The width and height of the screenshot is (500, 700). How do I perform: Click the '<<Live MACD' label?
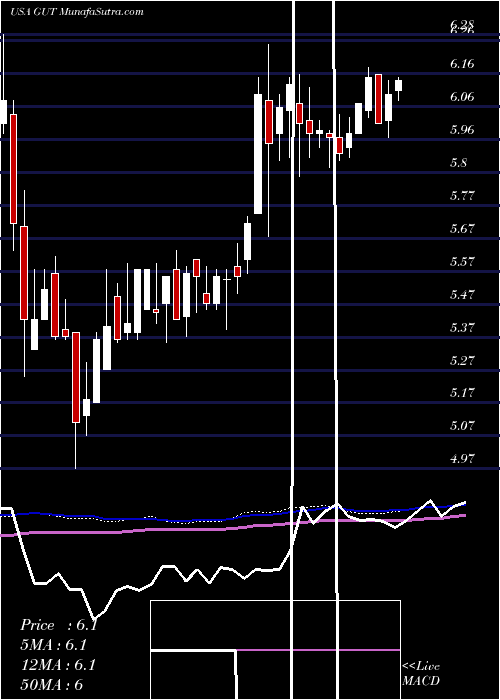click(x=421, y=674)
